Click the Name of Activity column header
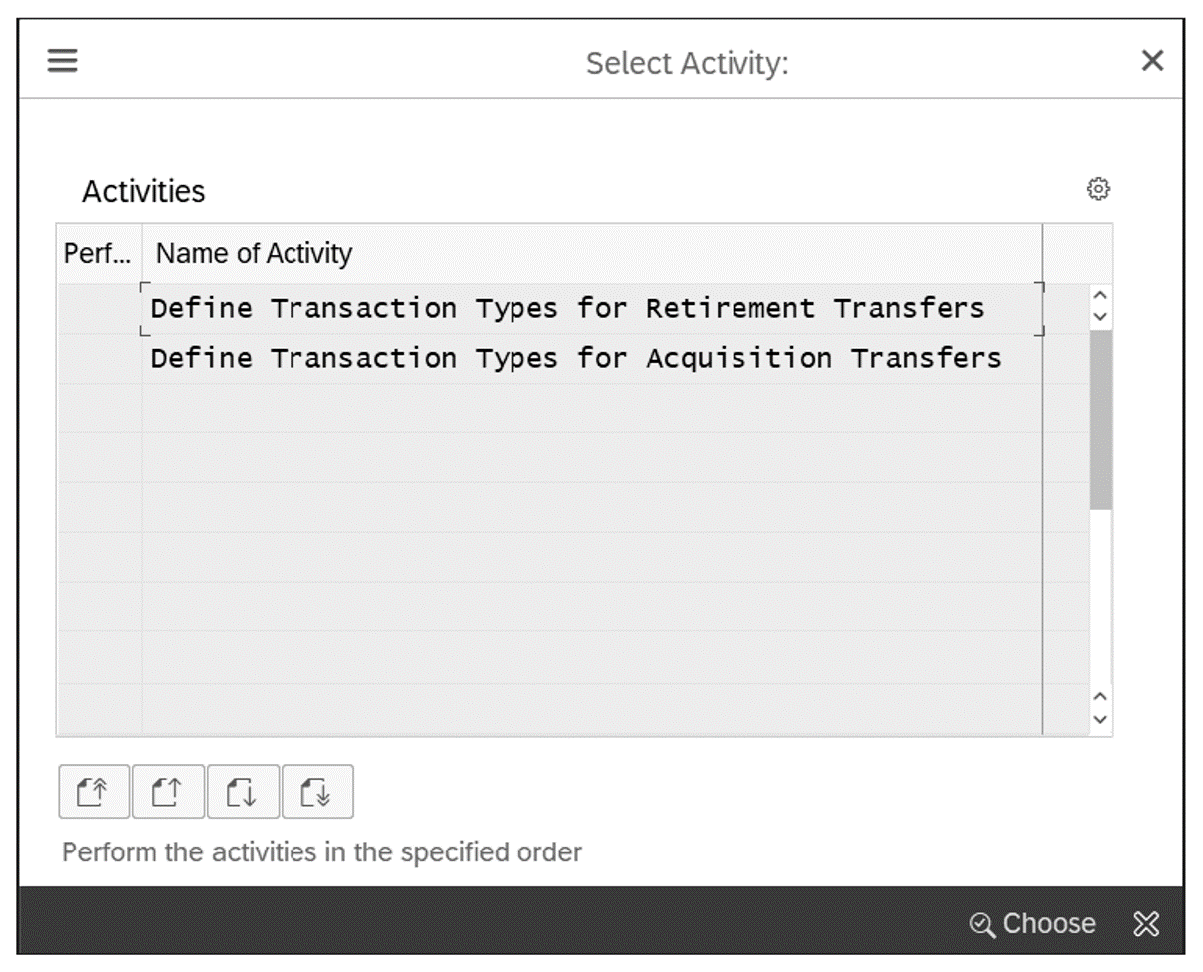 [x=250, y=253]
